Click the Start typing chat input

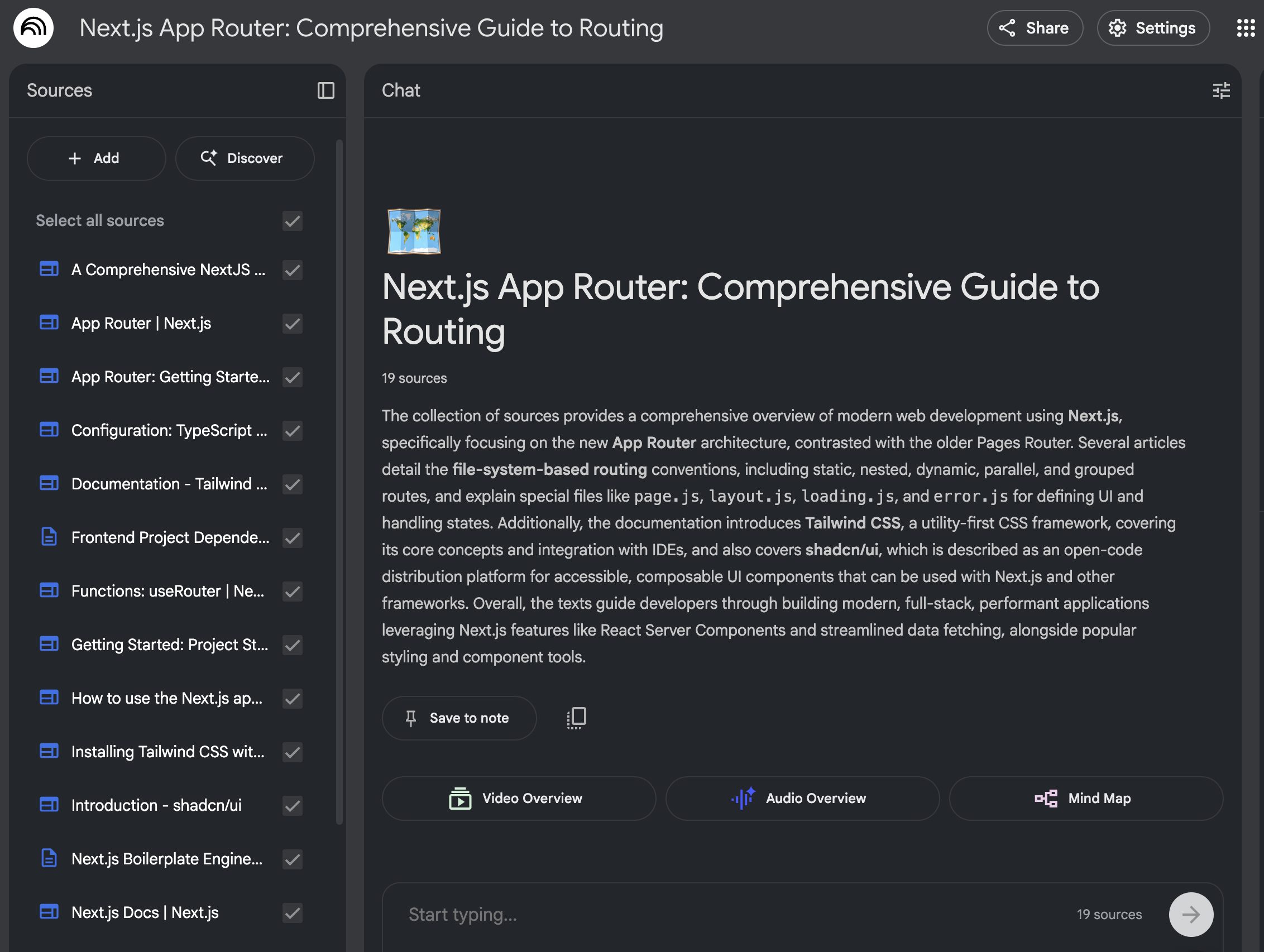[x=731, y=914]
